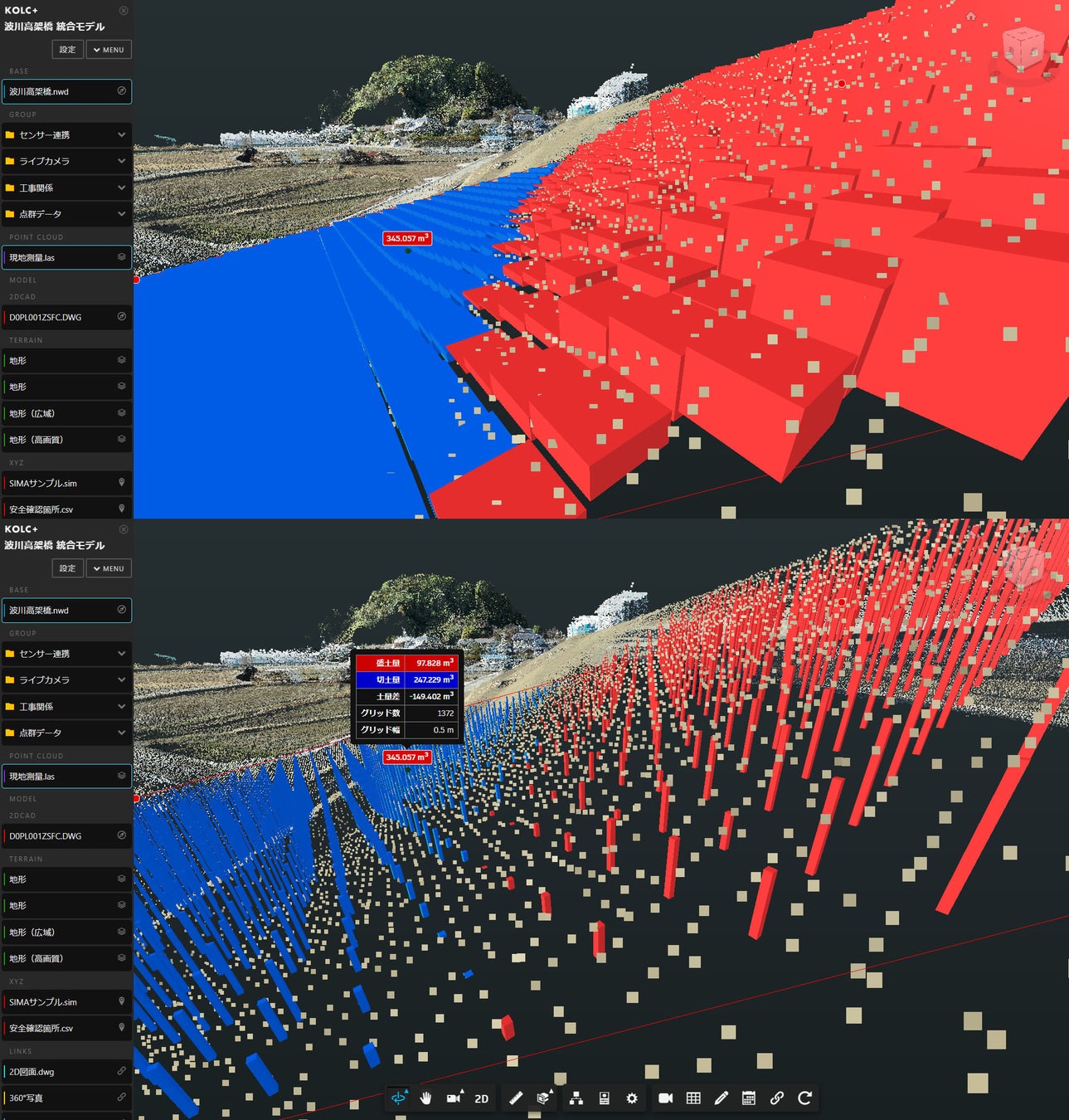Switch to 2D view mode
The width and height of the screenshot is (1069, 1120).
[481, 1098]
